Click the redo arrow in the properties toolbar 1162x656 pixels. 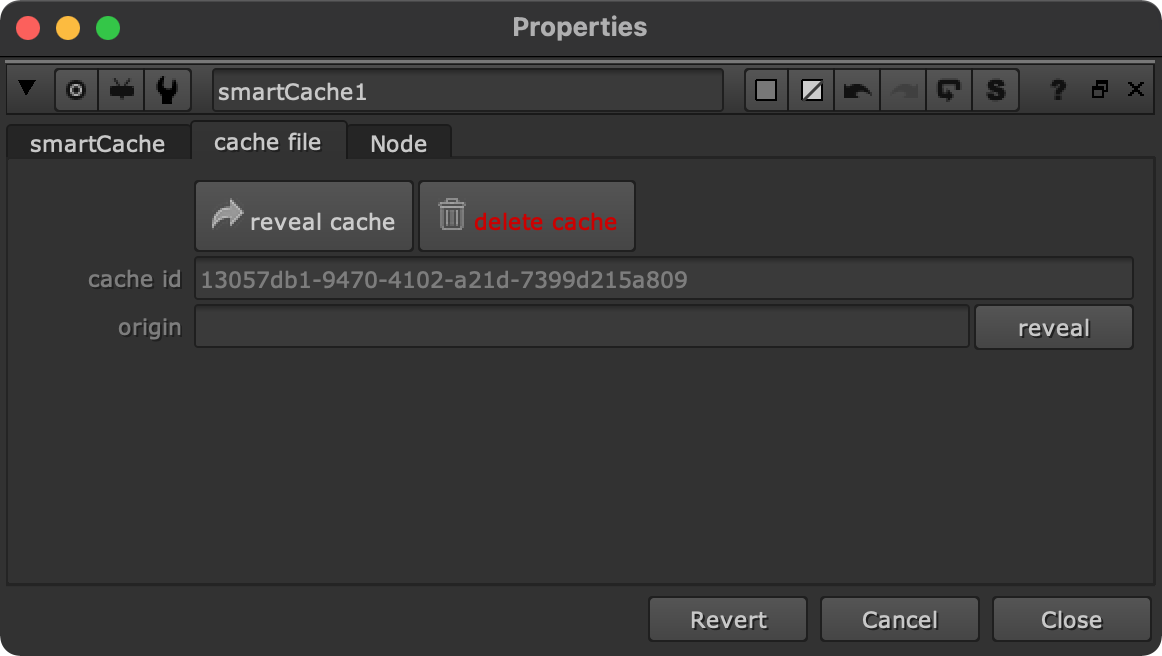click(x=903, y=89)
